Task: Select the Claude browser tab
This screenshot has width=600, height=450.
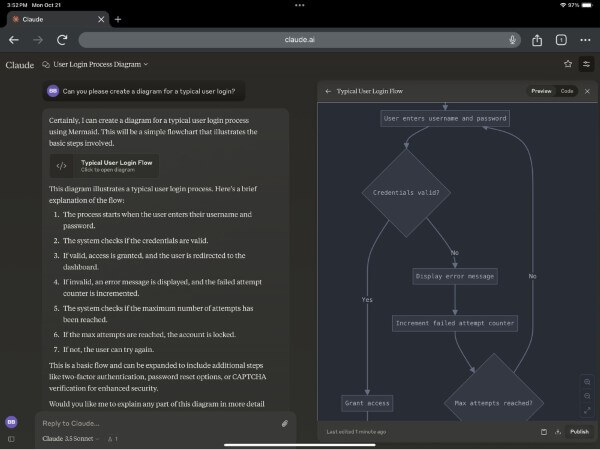Action: coord(55,19)
